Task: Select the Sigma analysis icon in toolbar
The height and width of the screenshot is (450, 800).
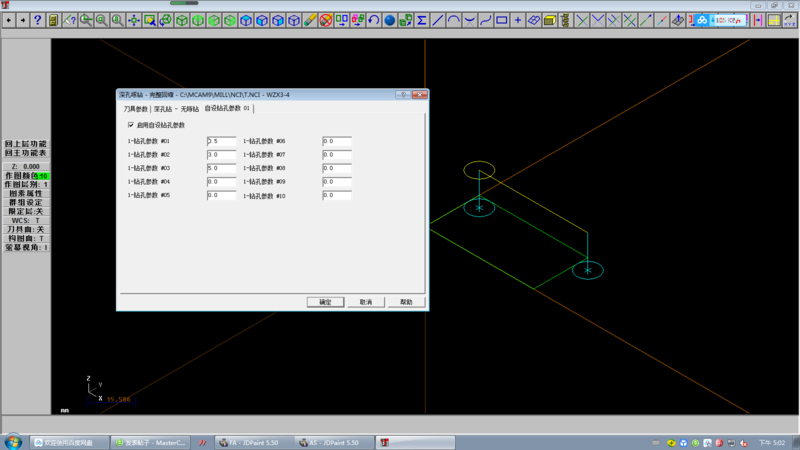Action: pyautogui.click(x=421, y=20)
